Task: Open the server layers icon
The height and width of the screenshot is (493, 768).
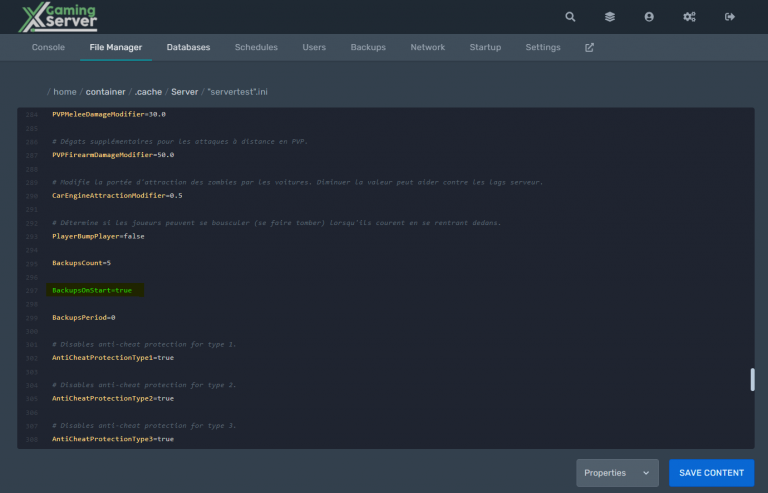Action: tap(609, 17)
